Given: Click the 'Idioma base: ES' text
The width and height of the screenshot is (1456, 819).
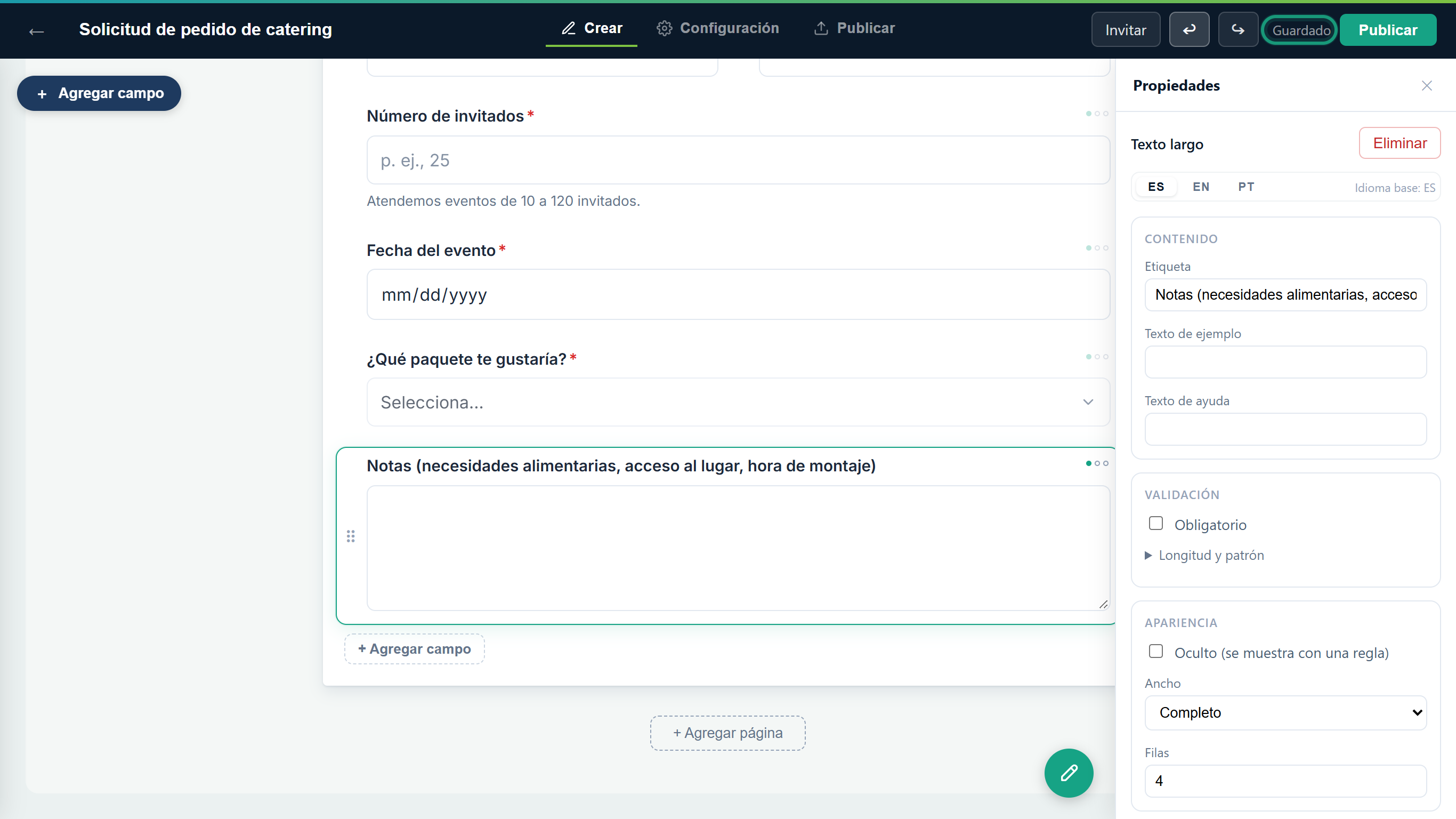Looking at the screenshot, I should (x=1394, y=188).
